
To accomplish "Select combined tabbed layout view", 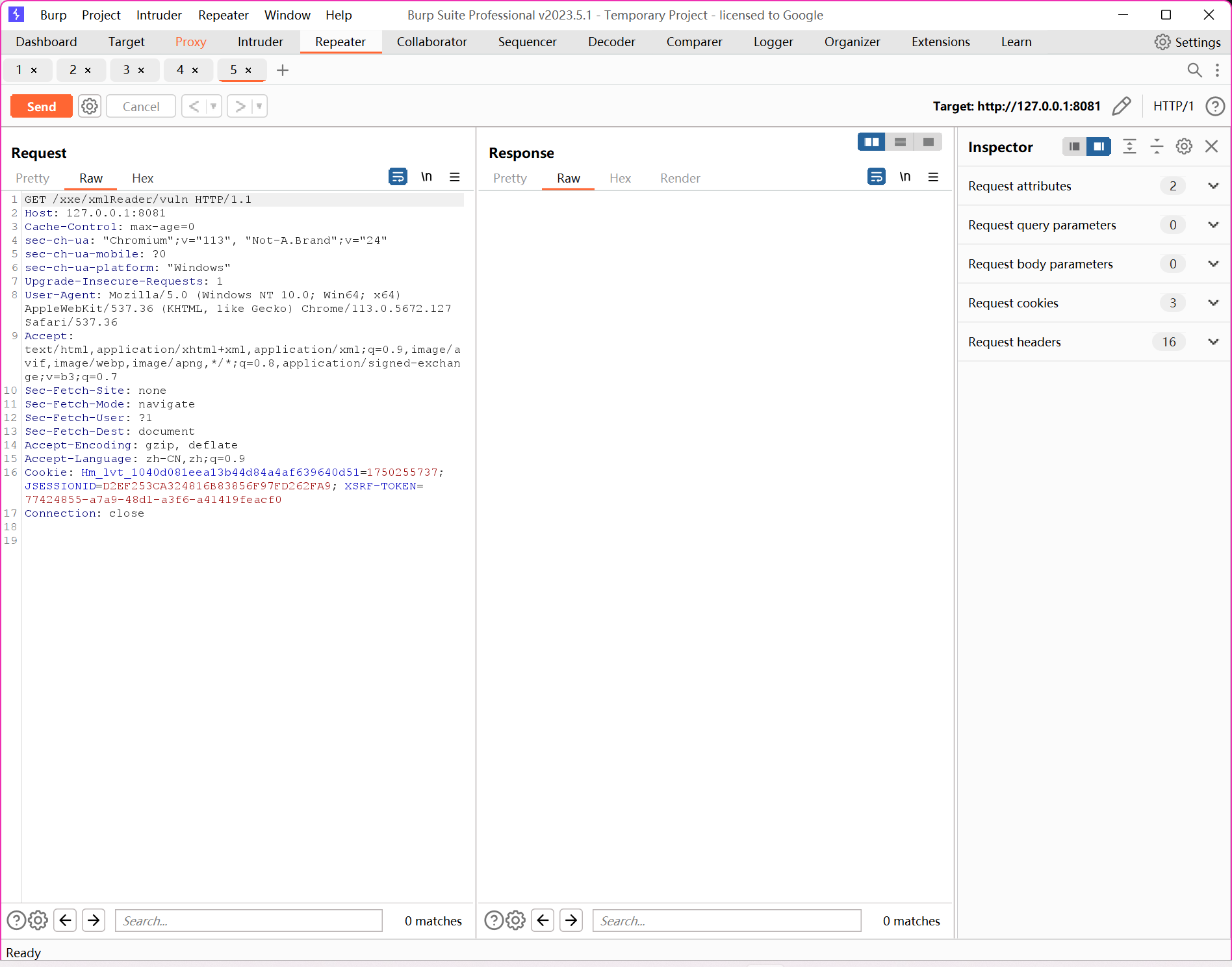I will coord(928,142).
